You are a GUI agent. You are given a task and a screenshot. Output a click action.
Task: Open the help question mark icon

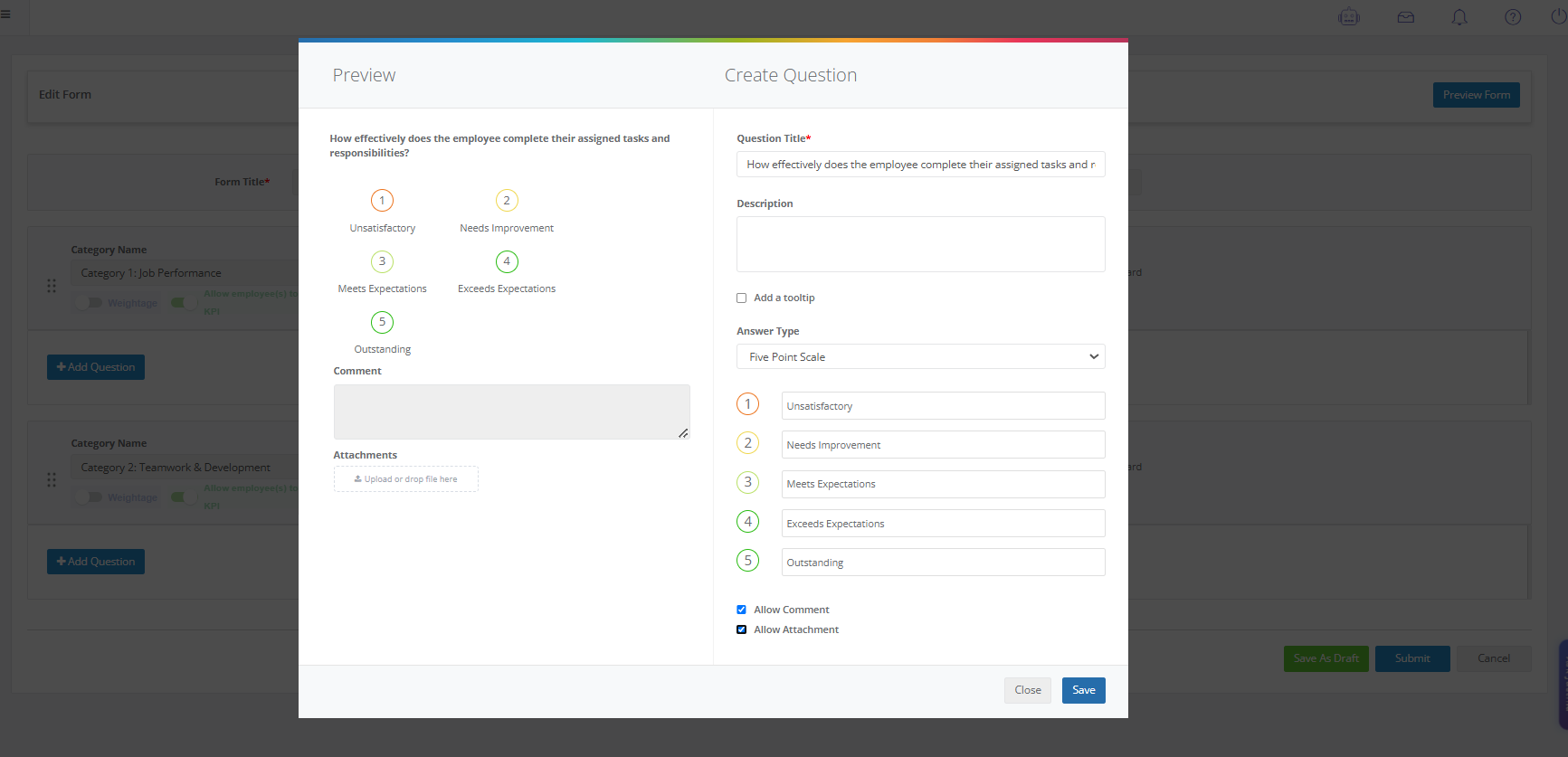click(x=1513, y=17)
